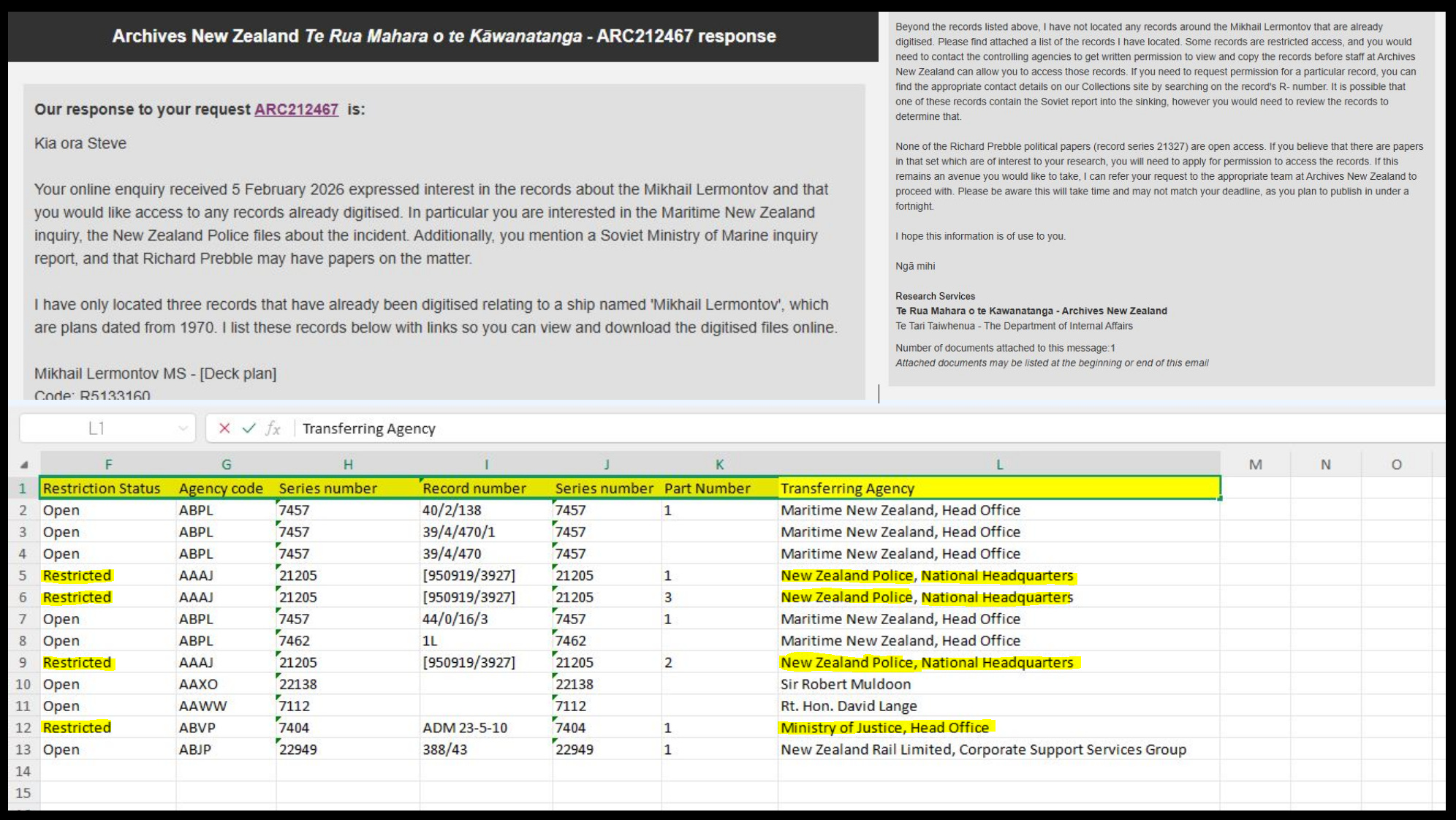Screen dimensions: 1456x820
Task: Click record number cell ADM 23-5-10
Action: [x=465, y=728]
